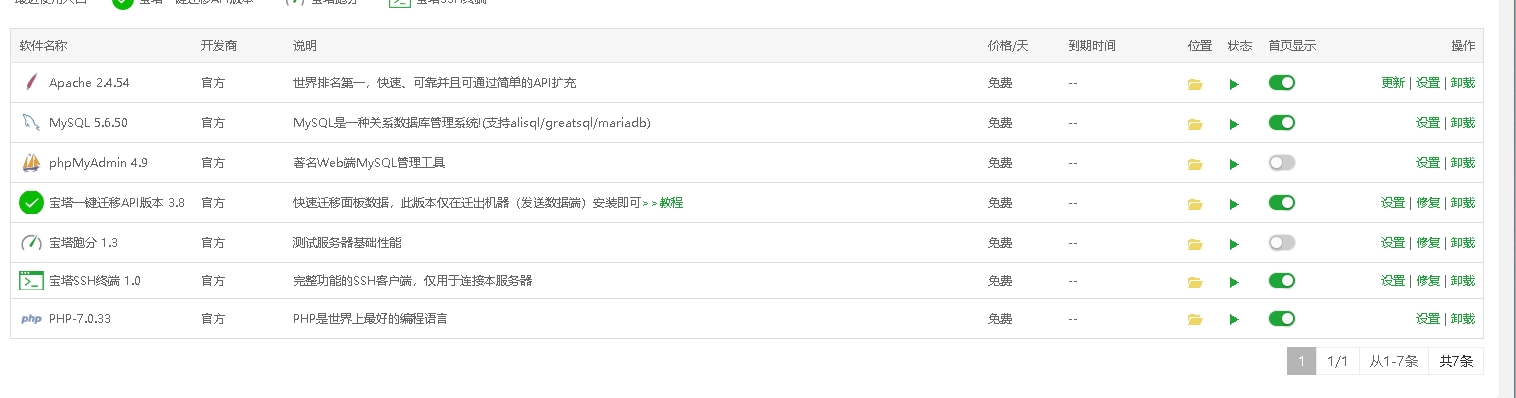Image resolution: width=1516 pixels, height=398 pixels.
Task: Click 更新 link for Apache 2.4.54
Action: (x=1393, y=83)
